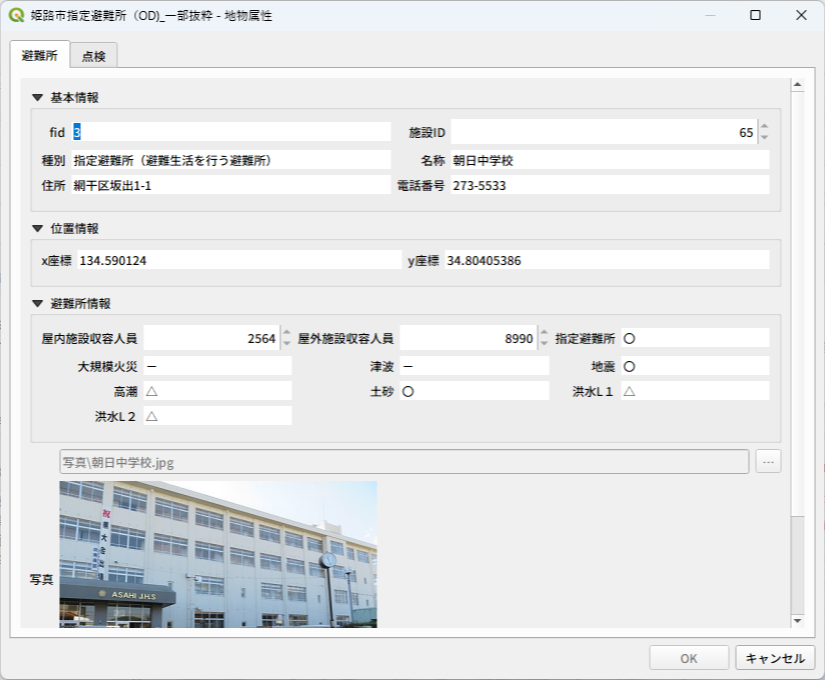The width and height of the screenshot is (825, 680).
Task: Maximize the attribute dialog window
Action: [x=755, y=16]
